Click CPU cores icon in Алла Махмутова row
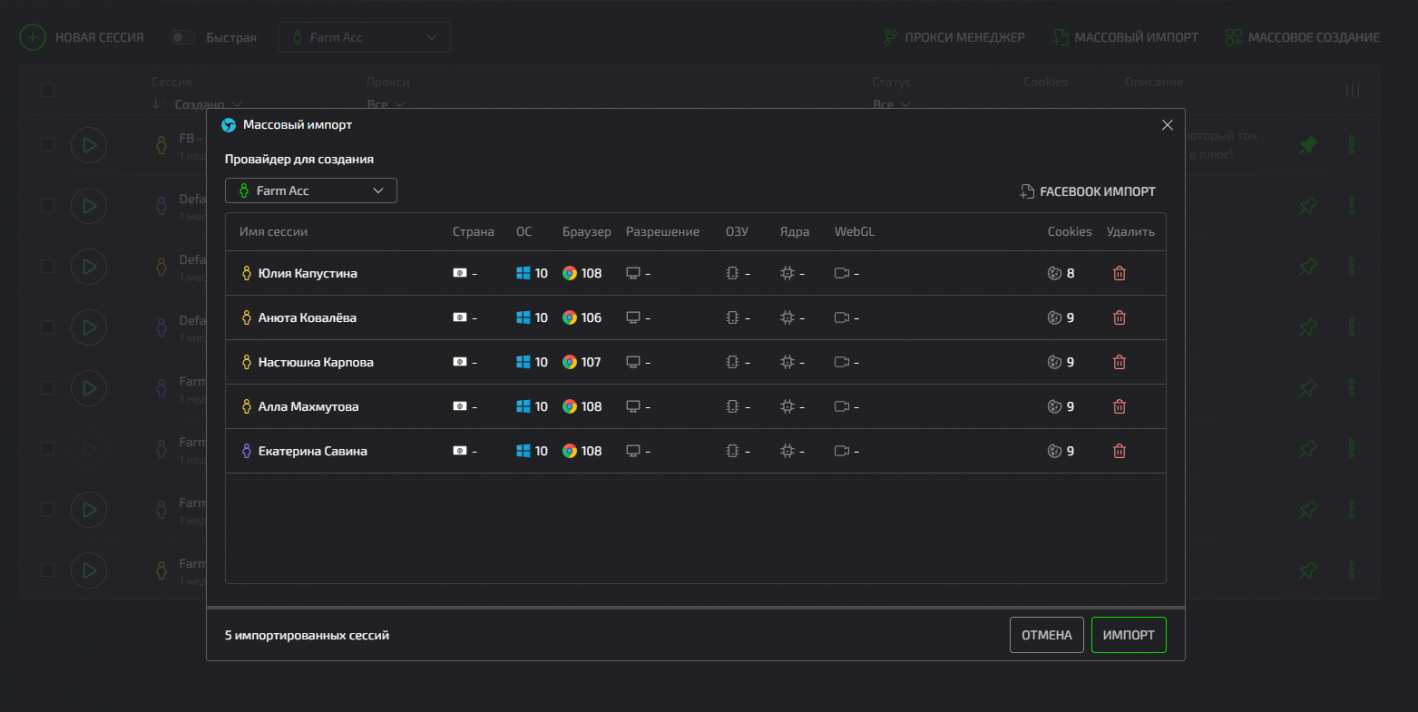This screenshot has height=712, width=1418. point(788,407)
